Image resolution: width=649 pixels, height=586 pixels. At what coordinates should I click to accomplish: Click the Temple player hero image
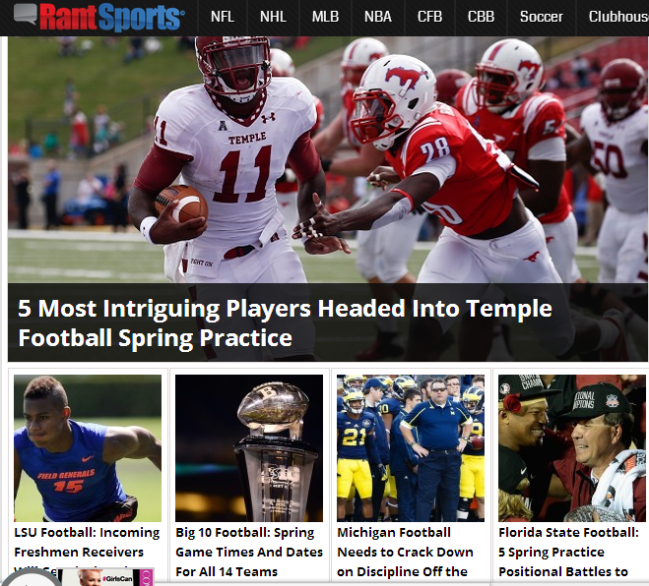click(x=328, y=160)
